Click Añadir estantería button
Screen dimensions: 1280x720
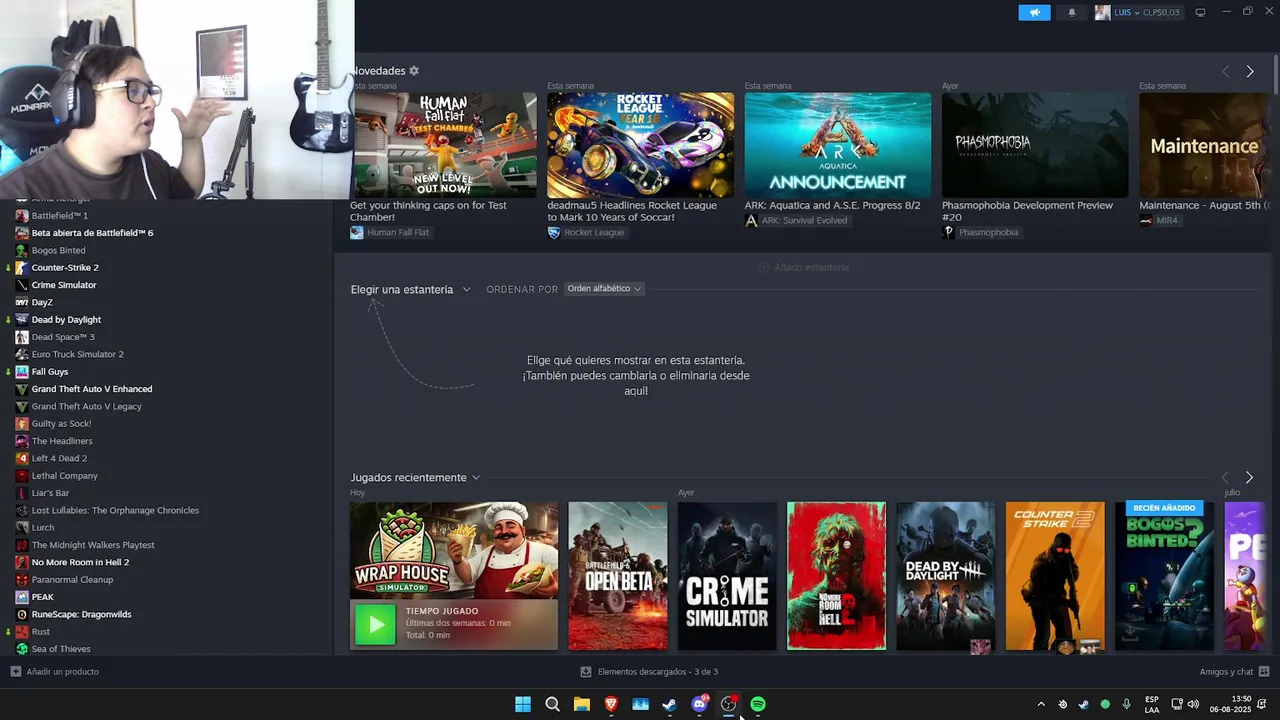tap(804, 267)
